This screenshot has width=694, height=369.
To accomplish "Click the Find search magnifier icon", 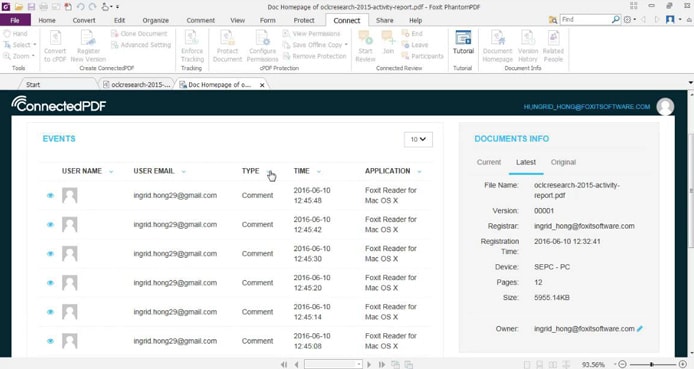I will (x=616, y=19).
